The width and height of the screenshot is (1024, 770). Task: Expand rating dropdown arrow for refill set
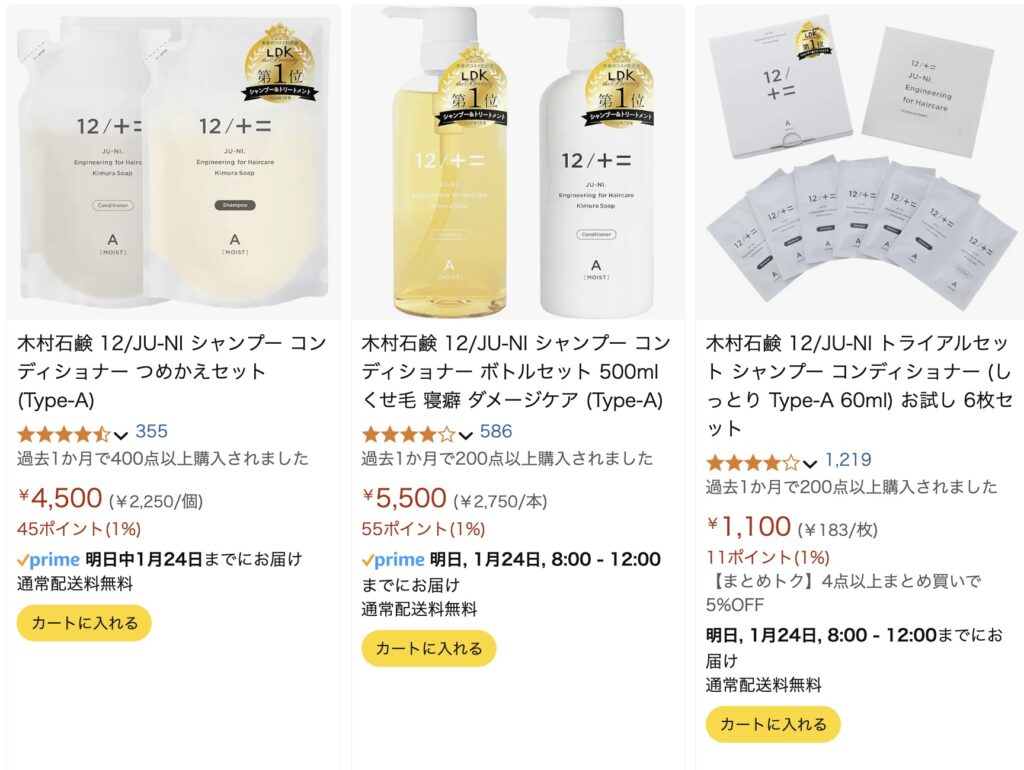point(120,435)
